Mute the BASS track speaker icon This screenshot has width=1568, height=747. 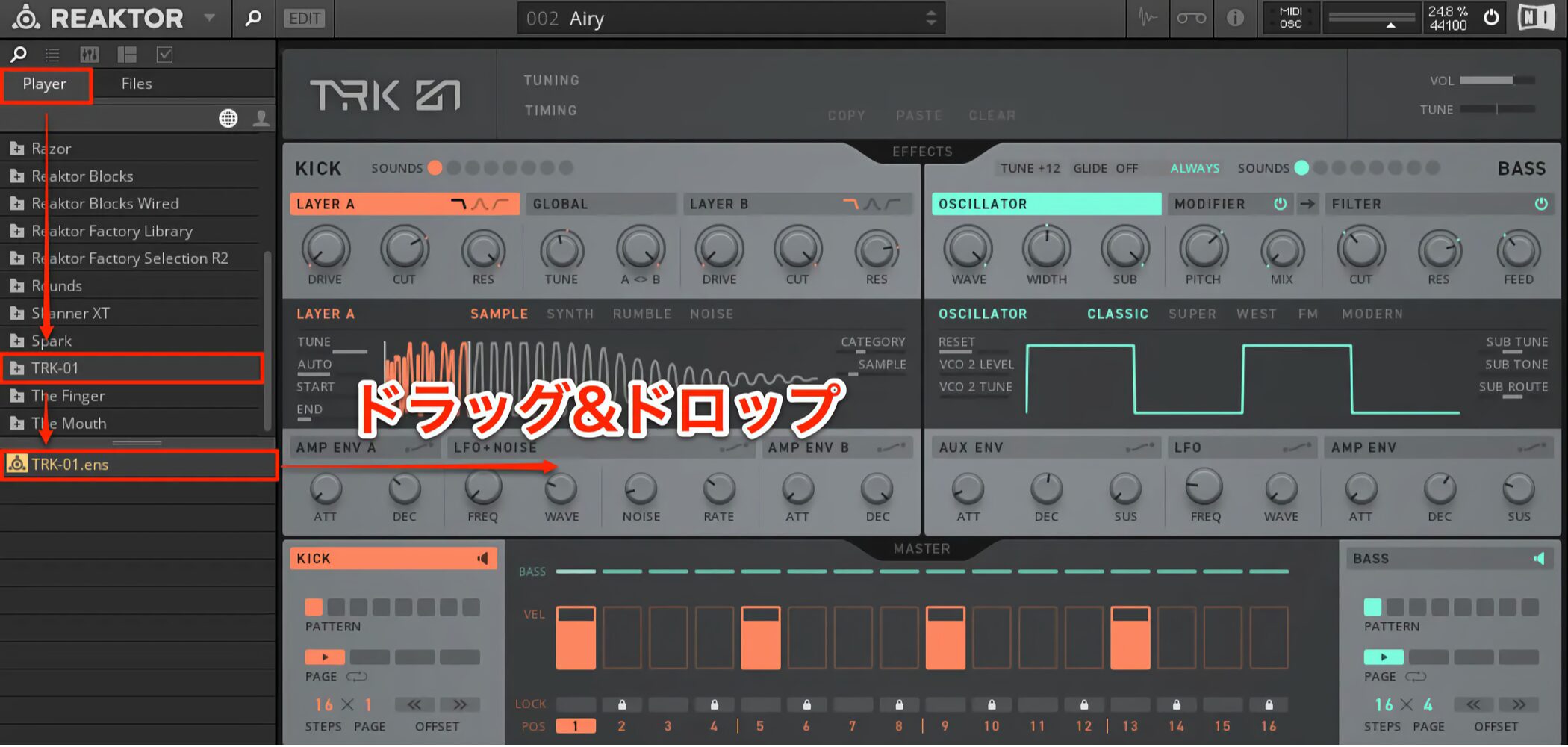tap(1539, 559)
